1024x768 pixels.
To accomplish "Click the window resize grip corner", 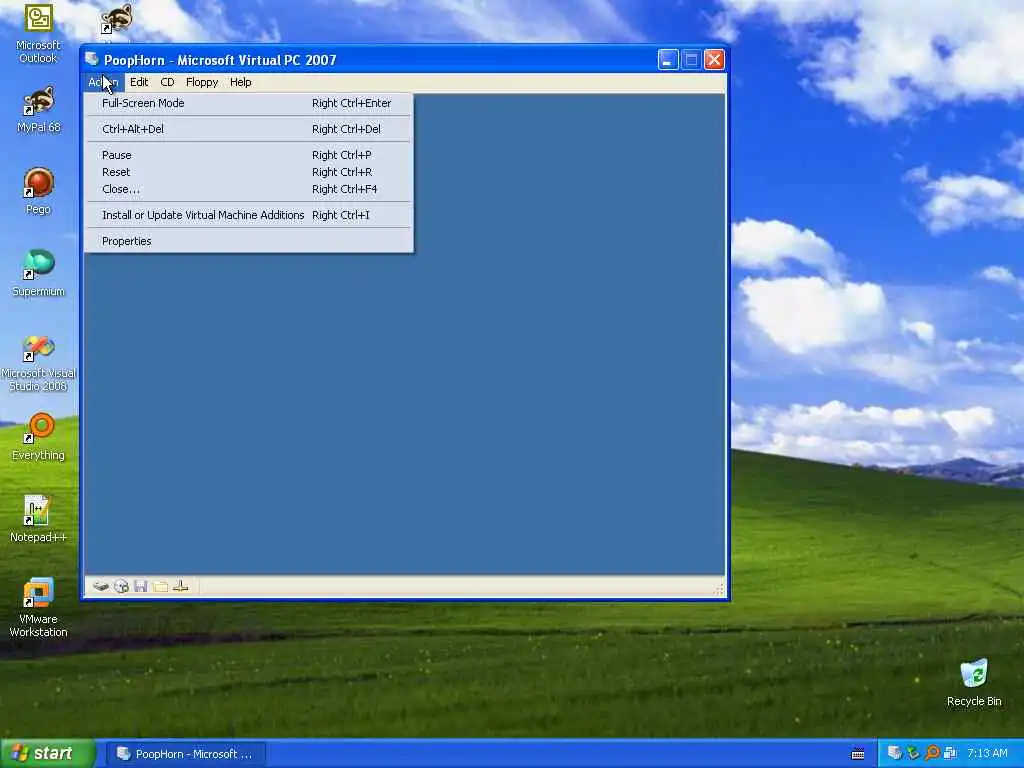I will tap(719, 590).
